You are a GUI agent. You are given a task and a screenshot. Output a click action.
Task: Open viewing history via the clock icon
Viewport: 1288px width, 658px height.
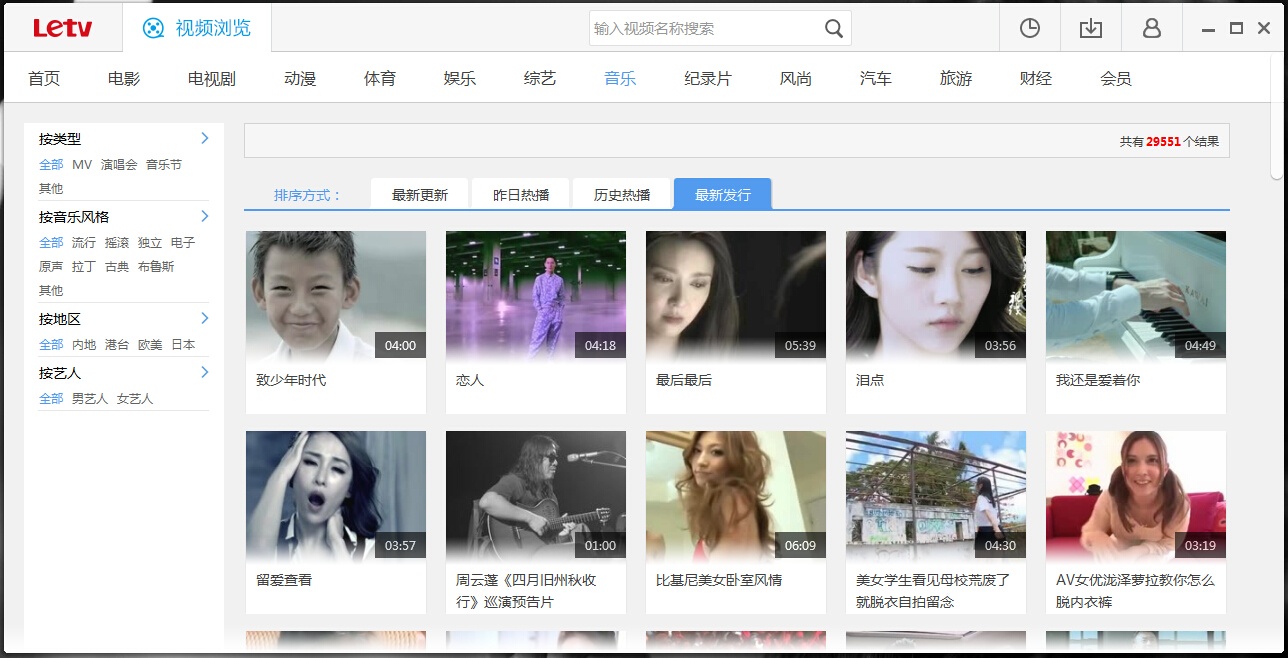pos(1029,28)
